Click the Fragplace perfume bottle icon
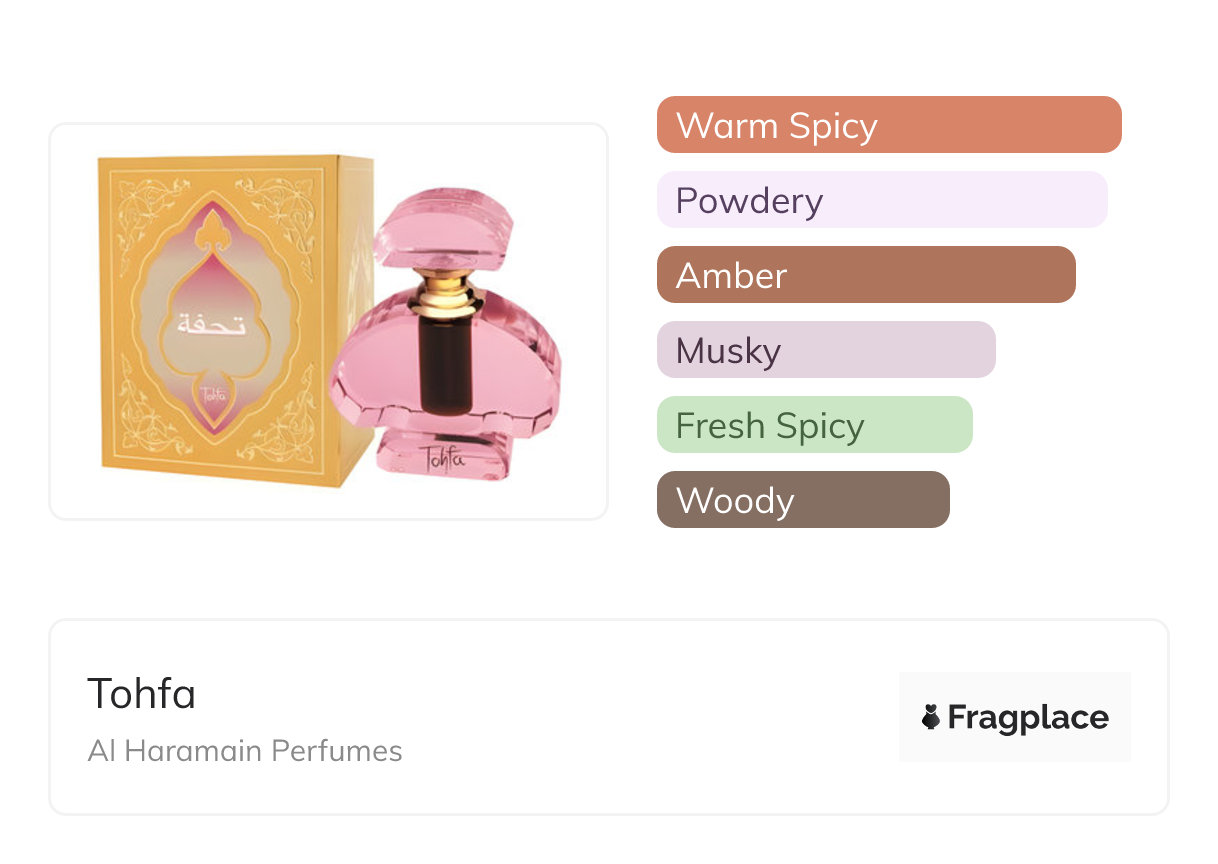This screenshot has height=864, width=1218. tap(931, 717)
